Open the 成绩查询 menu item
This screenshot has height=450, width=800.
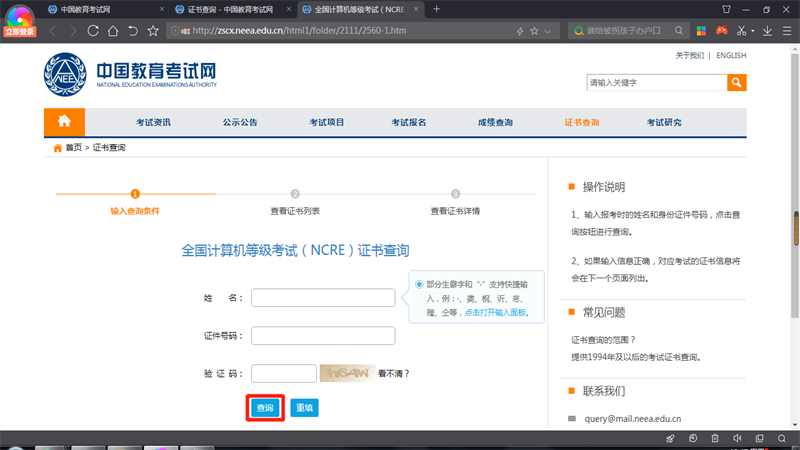point(495,122)
